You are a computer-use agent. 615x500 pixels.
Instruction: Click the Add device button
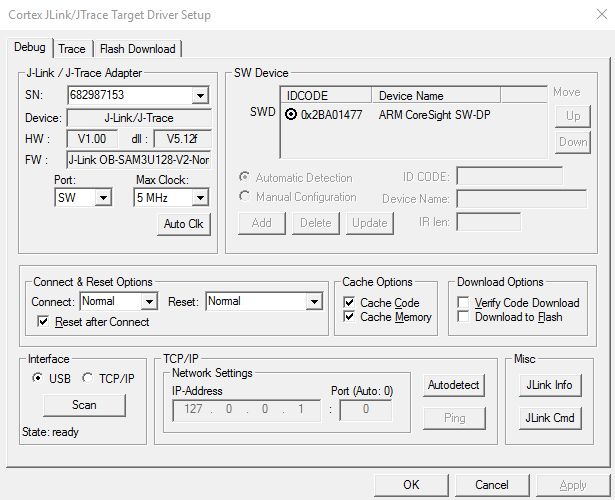pyautogui.click(x=262, y=223)
